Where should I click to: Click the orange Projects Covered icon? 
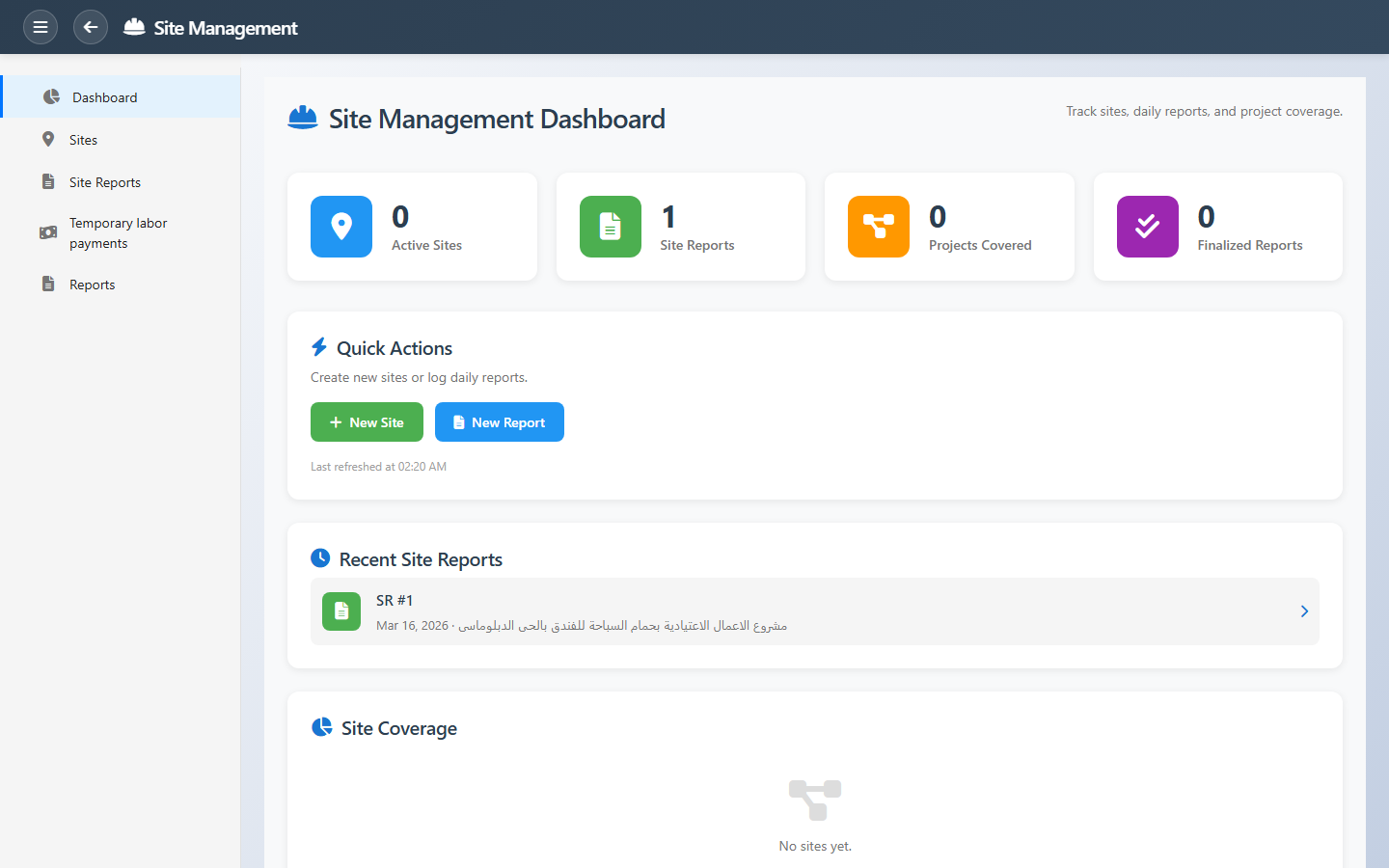tap(879, 227)
